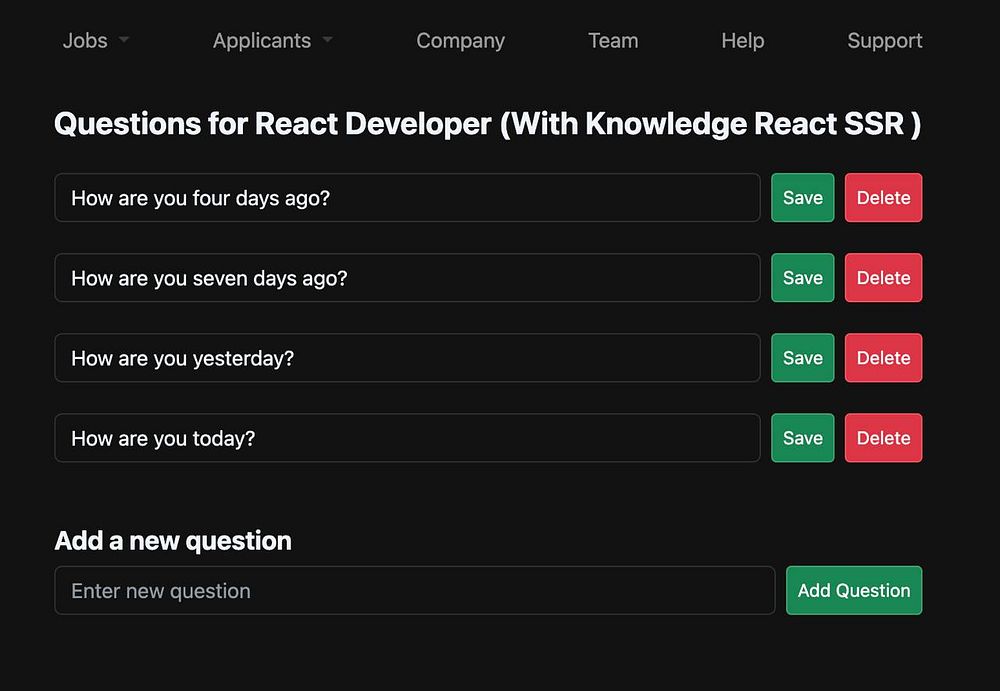1000x691 pixels.
Task: Open the Team nav item
Action: click(x=613, y=41)
